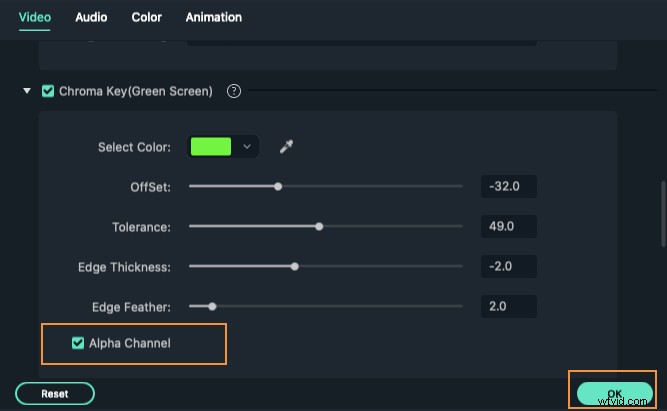Confirm settings with the OK button
Image resolution: width=667 pixels, height=411 pixels.
(615, 394)
